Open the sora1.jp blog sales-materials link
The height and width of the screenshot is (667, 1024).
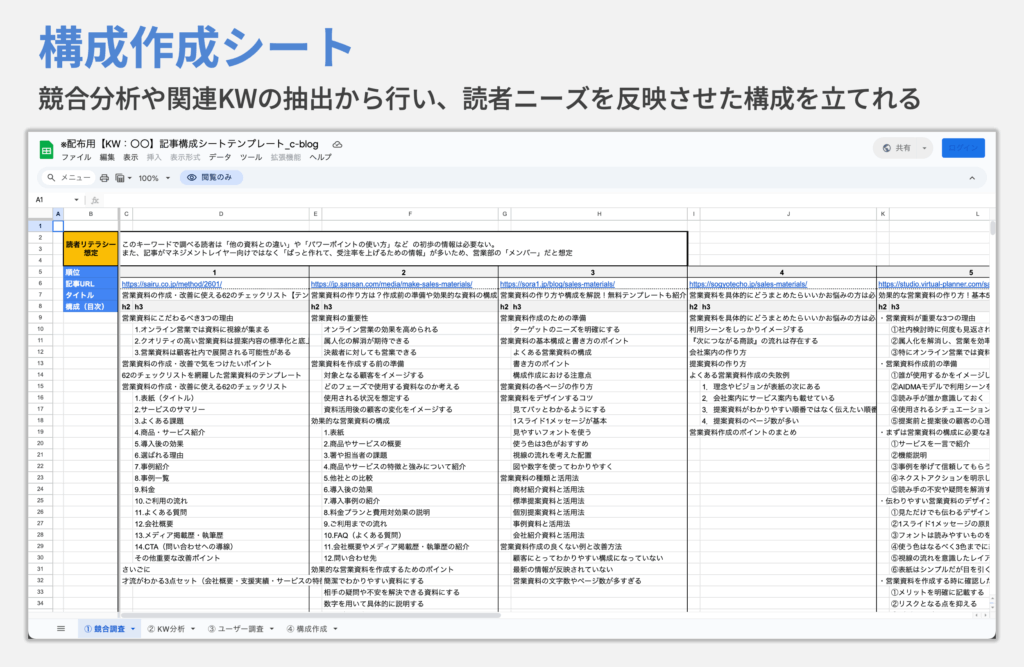(x=557, y=284)
